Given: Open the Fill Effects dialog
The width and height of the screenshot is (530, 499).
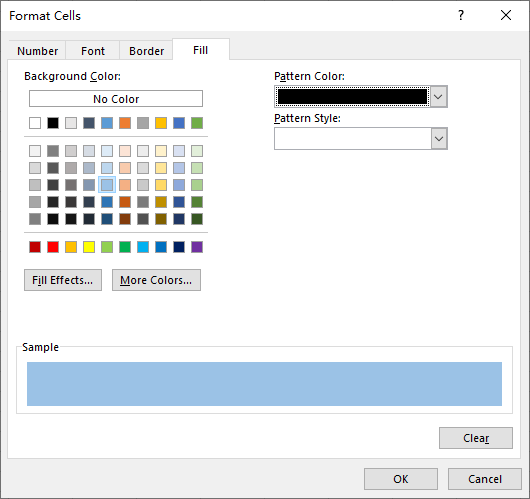Looking at the screenshot, I should coord(63,280).
